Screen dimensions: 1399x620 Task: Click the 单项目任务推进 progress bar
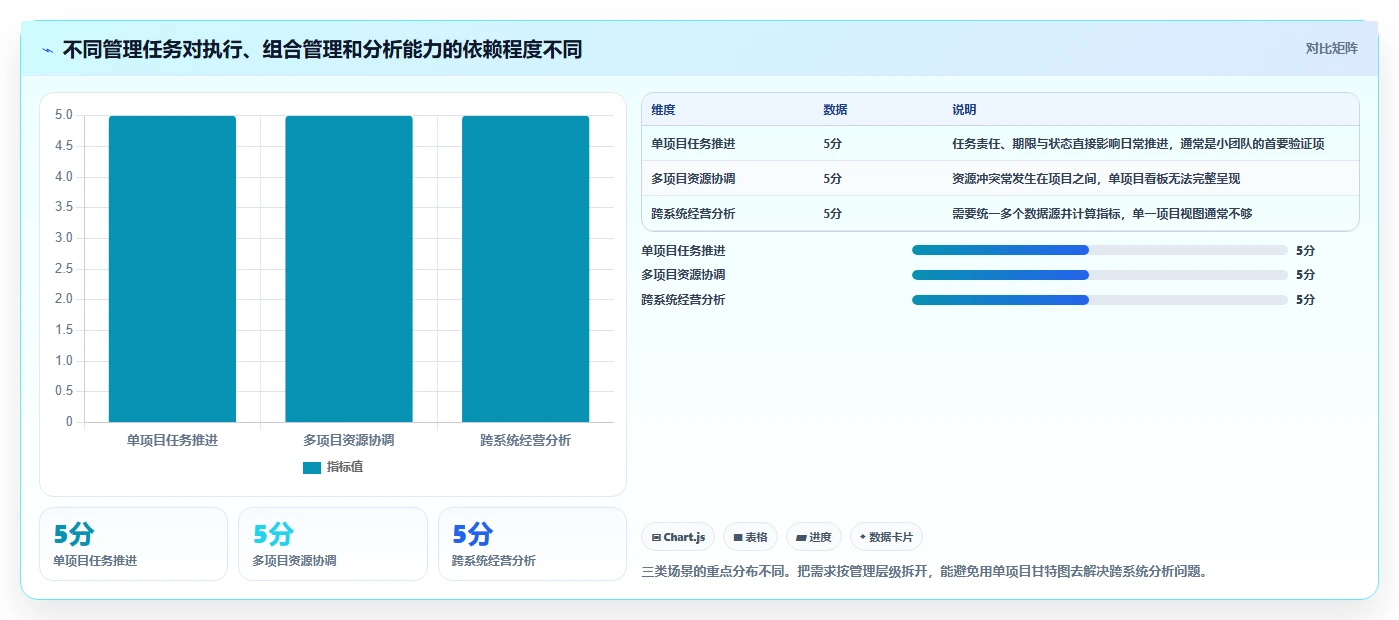pyautogui.click(x=1099, y=250)
